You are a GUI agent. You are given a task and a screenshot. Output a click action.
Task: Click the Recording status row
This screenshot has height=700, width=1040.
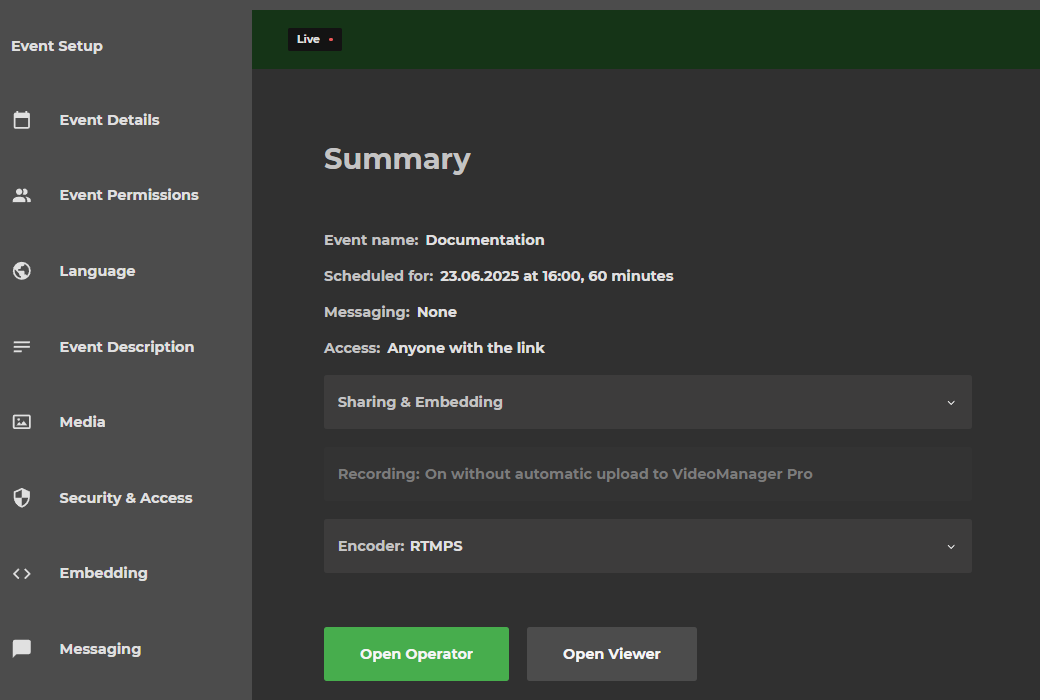click(648, 474)
